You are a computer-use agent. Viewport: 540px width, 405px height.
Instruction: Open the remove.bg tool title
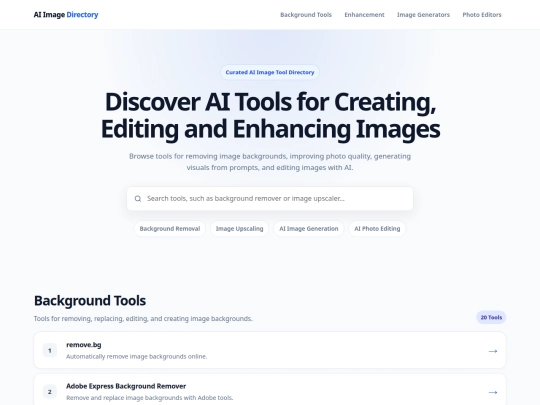[84, 345]
